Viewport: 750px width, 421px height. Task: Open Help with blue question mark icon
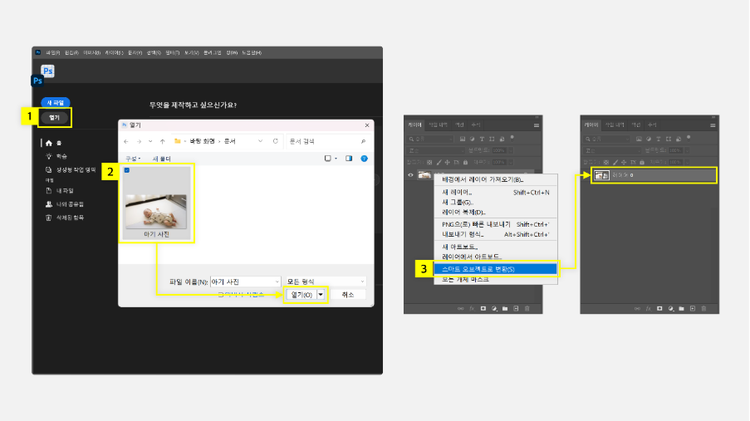coord(364,158)
